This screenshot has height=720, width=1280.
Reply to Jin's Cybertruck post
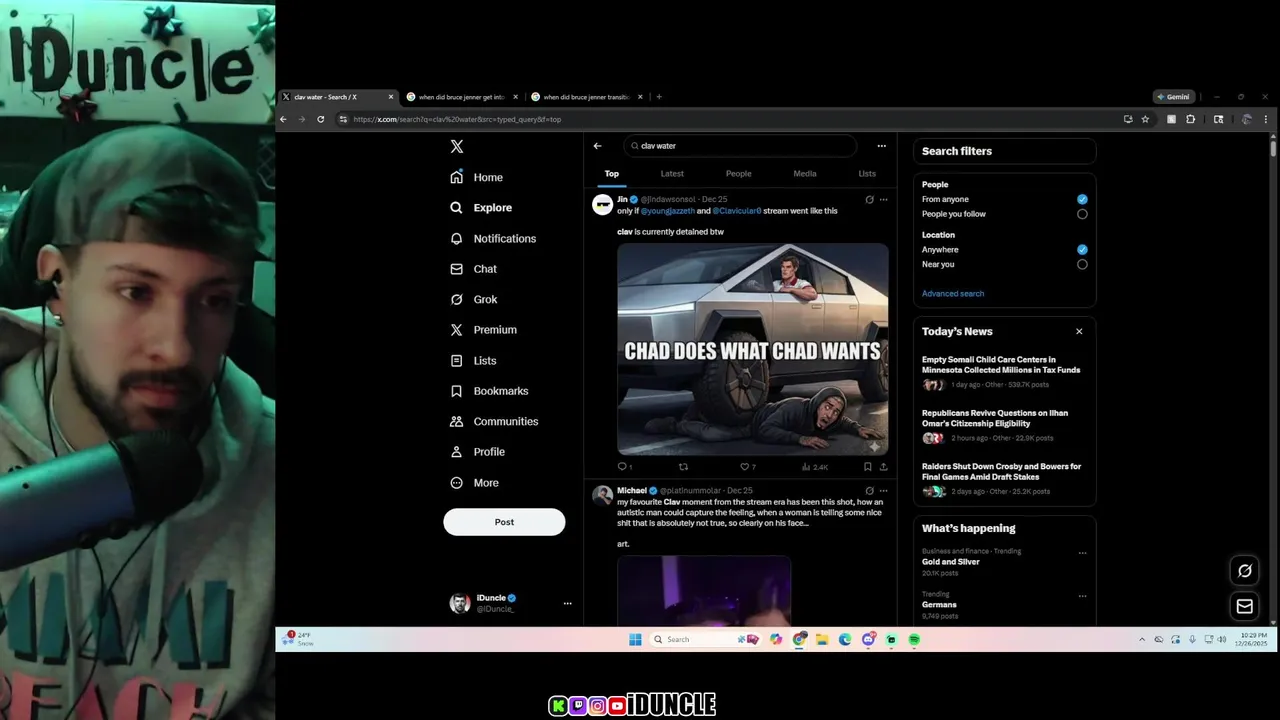622,467
